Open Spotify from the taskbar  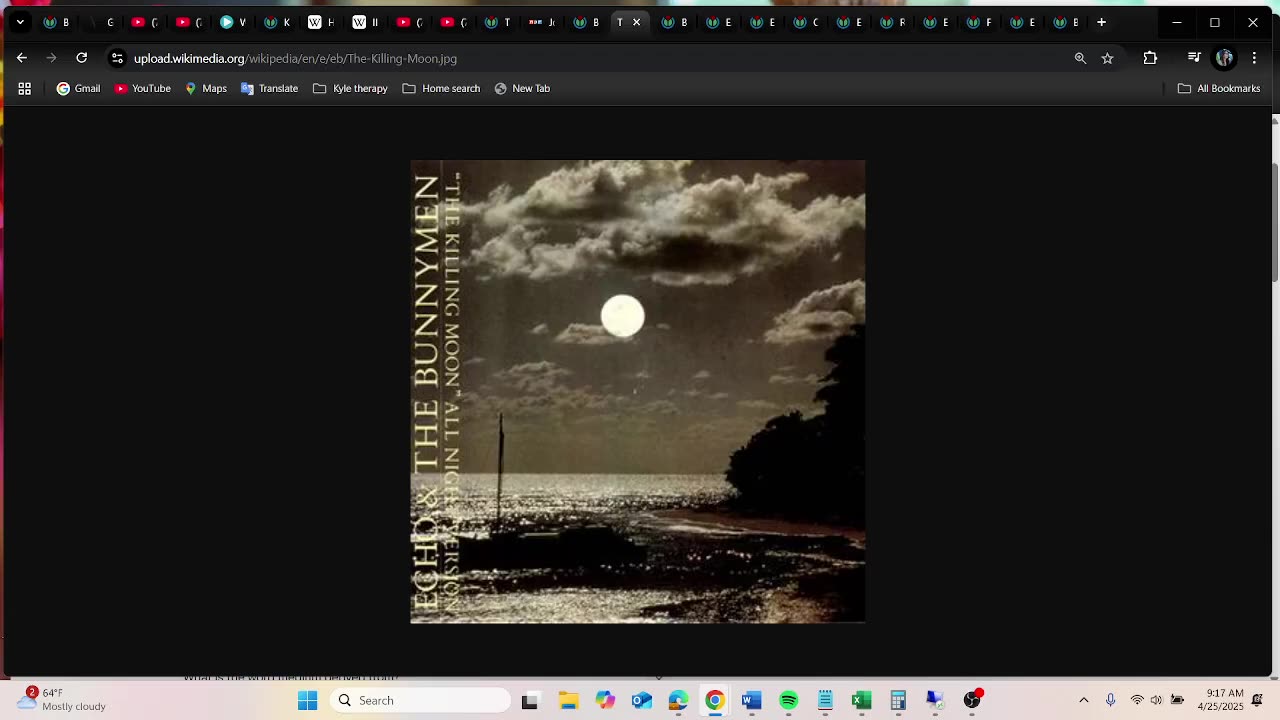click(789, 700)
